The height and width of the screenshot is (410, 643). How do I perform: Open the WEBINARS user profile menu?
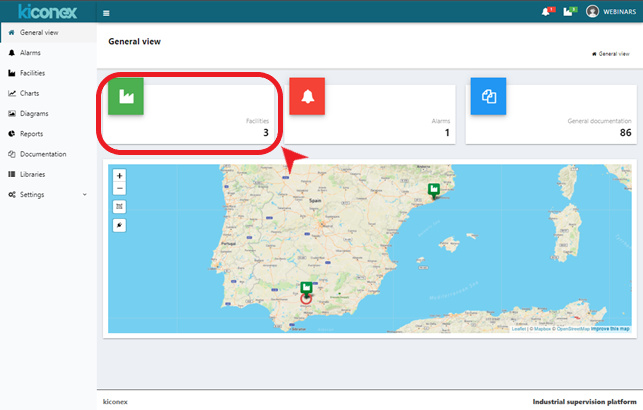coord(614,12)
